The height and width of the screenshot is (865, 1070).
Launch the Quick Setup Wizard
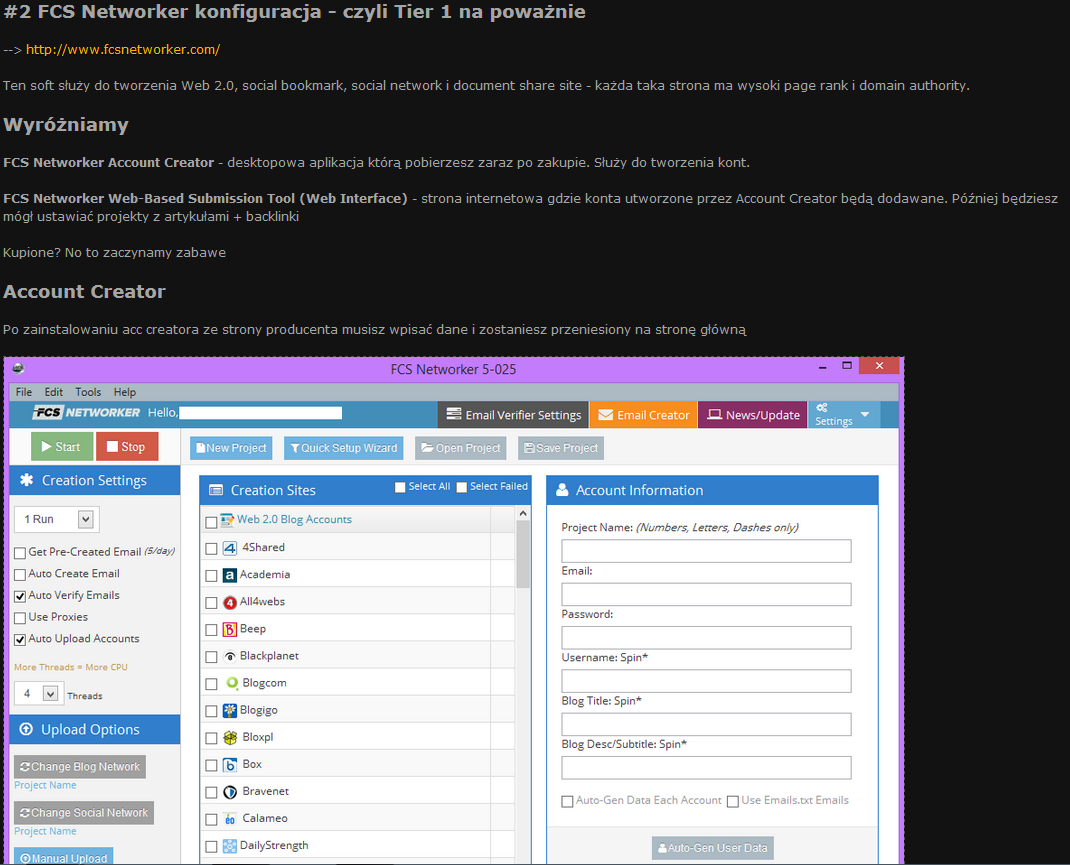[x=344, y=448]
